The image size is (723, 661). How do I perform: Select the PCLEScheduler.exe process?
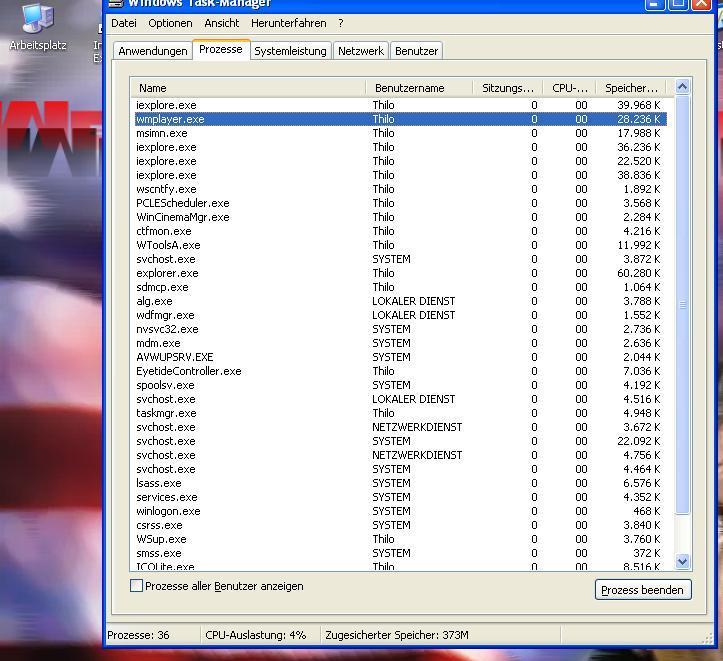pyautogui.click(x=400, y=203)
